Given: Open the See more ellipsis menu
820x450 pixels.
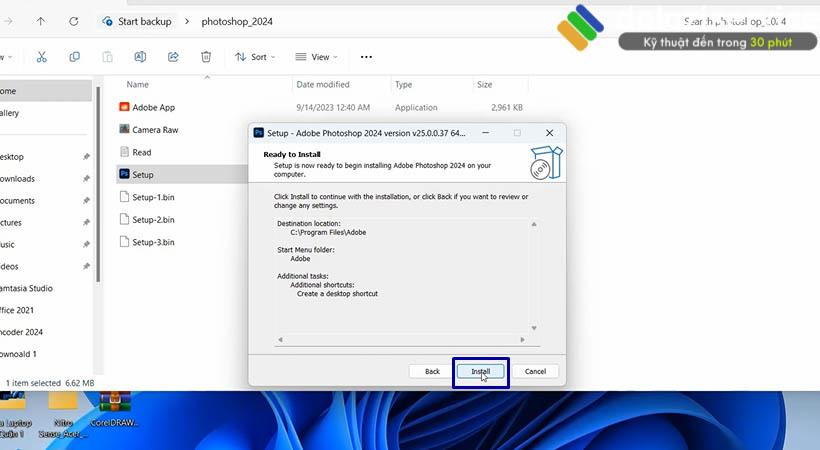Looking at the screenshot, I should pyautogui.click(x=366, y=57).
